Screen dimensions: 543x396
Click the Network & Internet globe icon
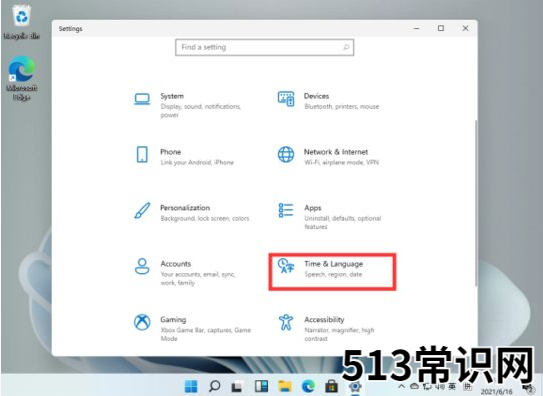pos(286,154)
